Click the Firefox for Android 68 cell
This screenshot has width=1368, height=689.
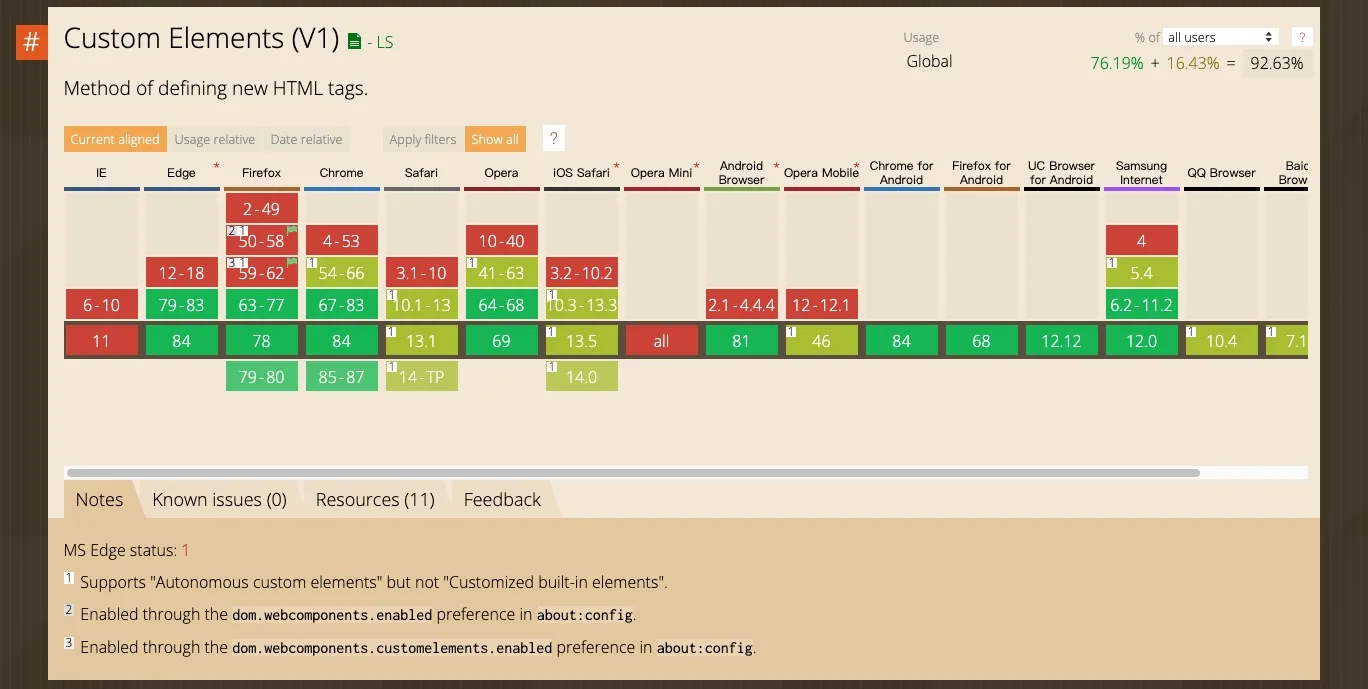[x=981, y=341]
